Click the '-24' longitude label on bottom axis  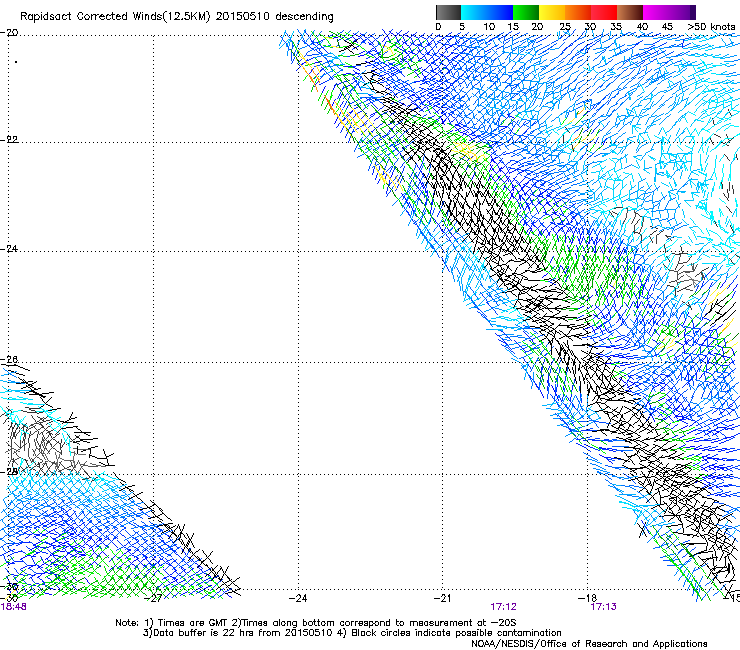[x=298, y=598]
